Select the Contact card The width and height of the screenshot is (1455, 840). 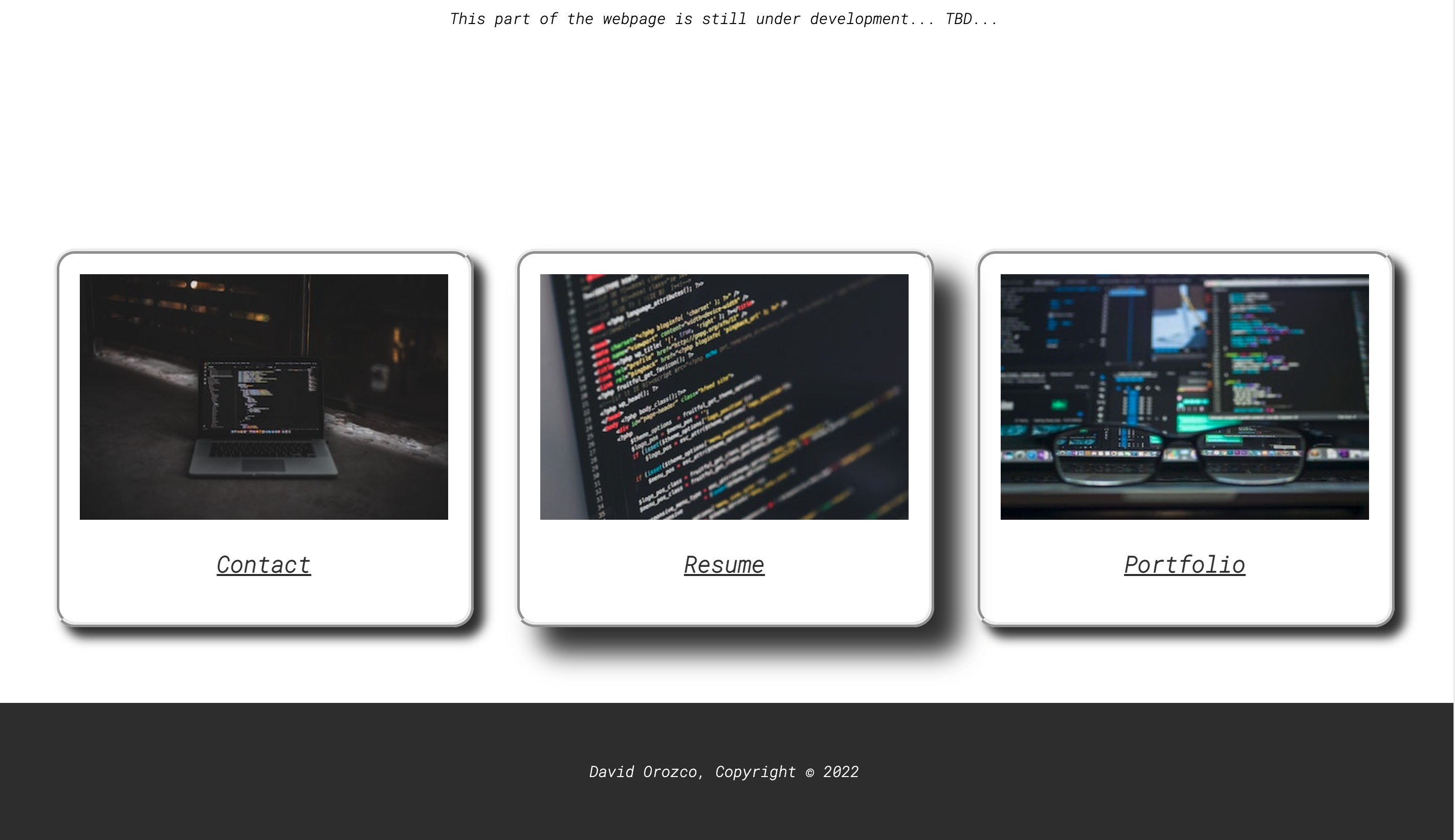tap(263, 444)
